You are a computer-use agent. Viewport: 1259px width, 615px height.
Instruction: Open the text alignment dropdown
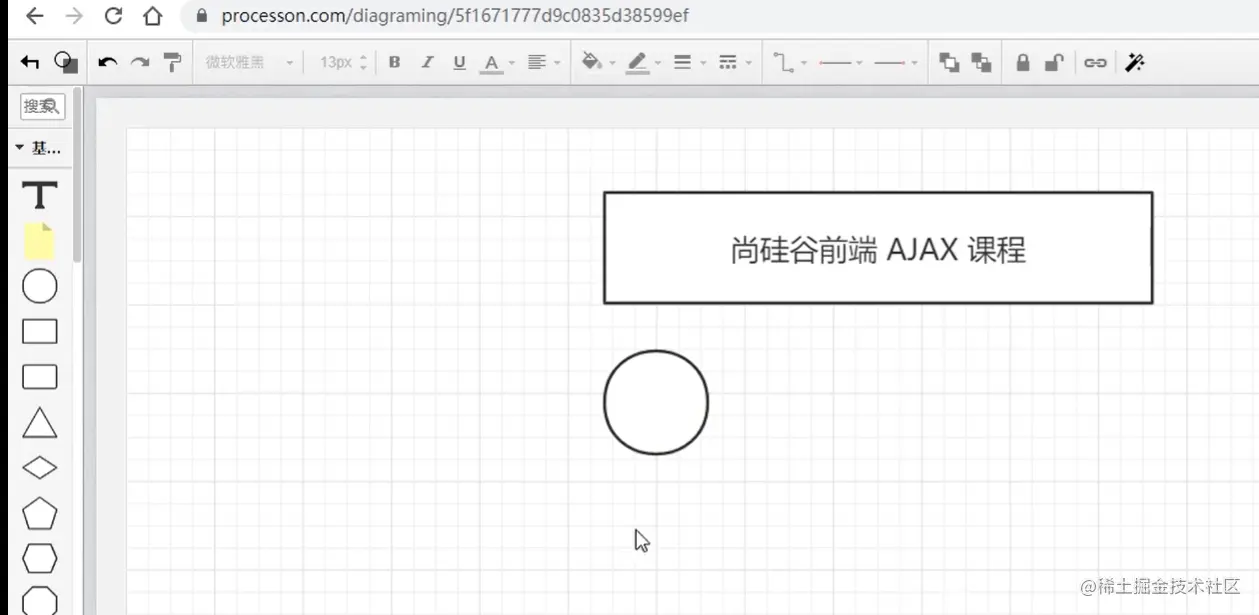pos(543,62)
